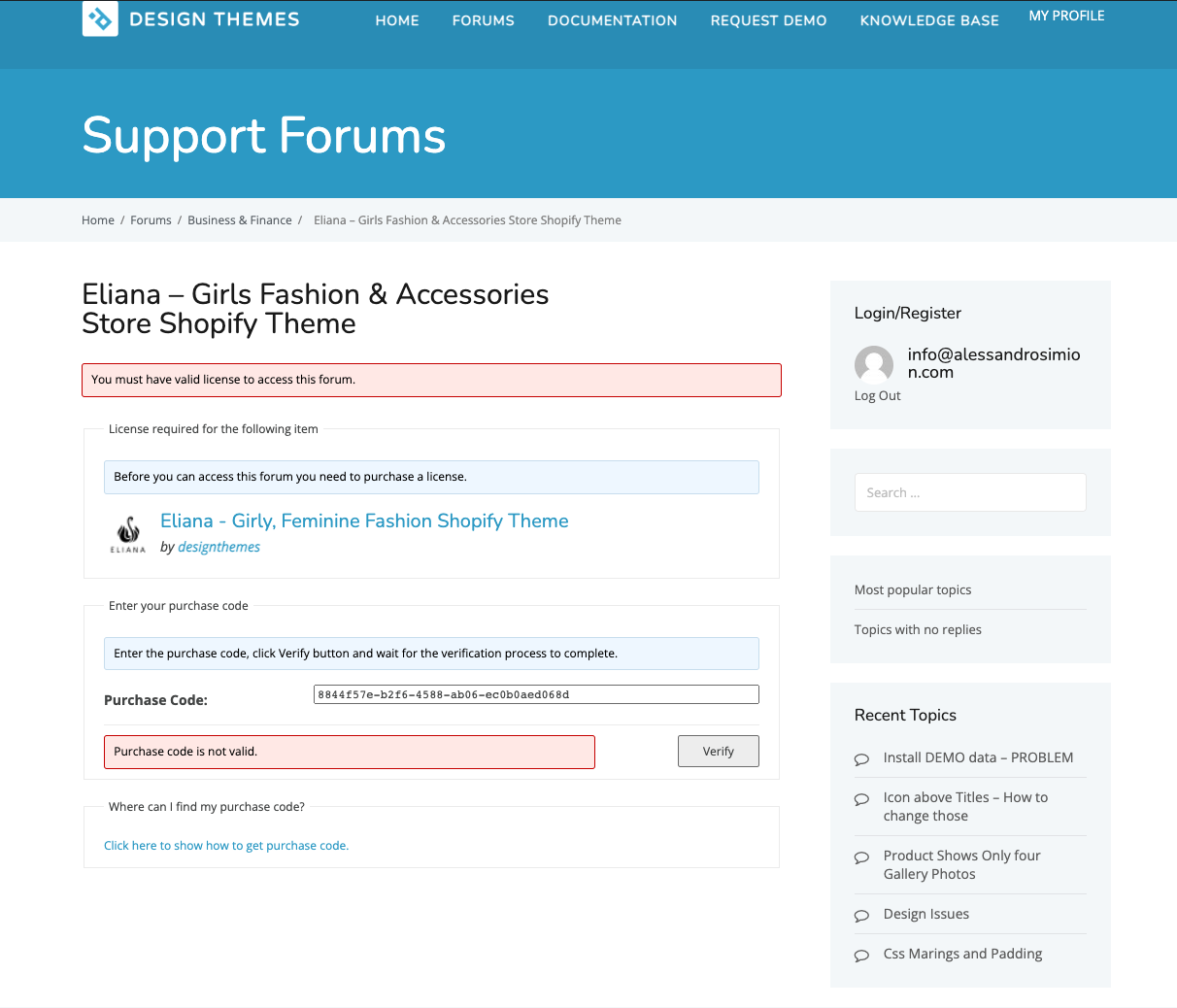Open MY PROFILE in the top navigation
This screenshot has height=1008, width=1177.
pos(1067,16)
